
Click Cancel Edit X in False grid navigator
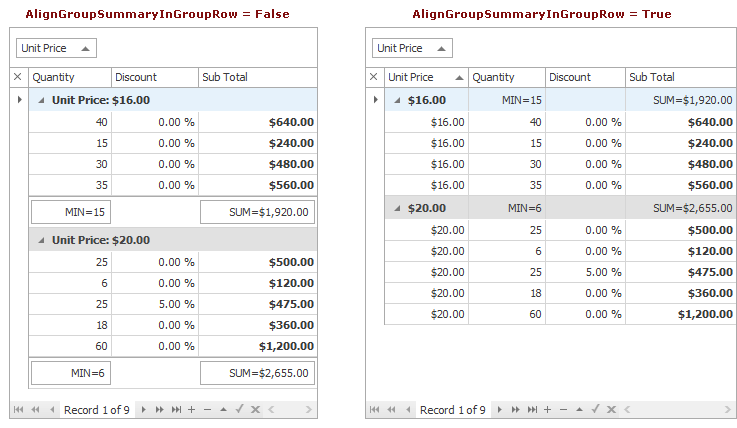pos(255,410)
